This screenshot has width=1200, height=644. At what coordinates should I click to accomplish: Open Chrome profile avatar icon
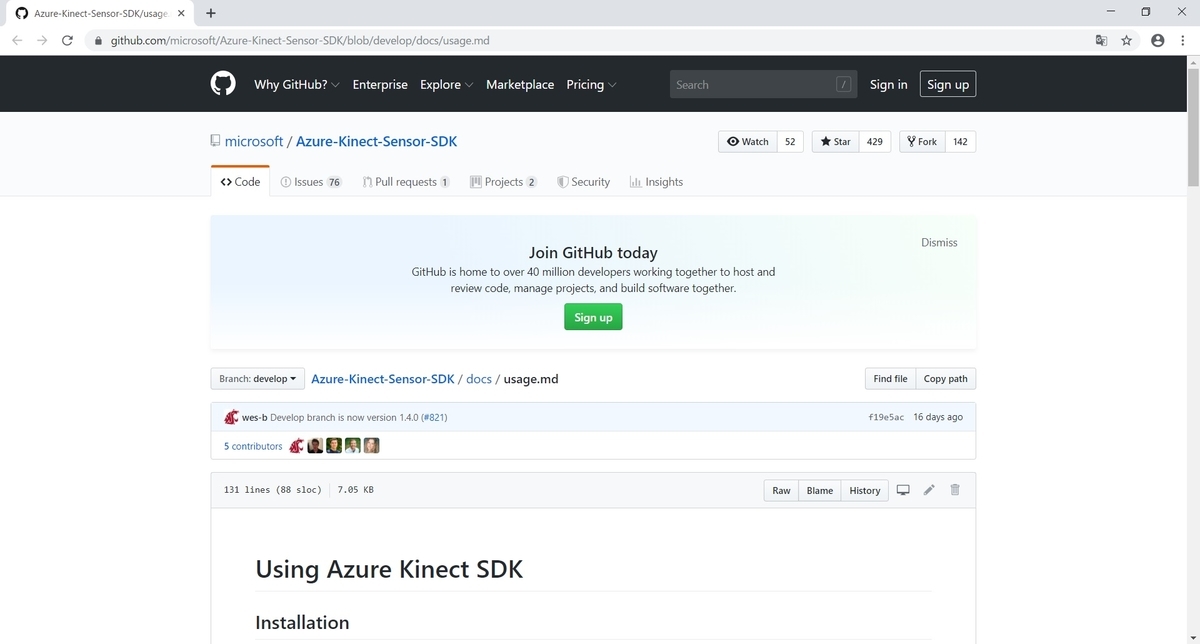coord(1157,41)
